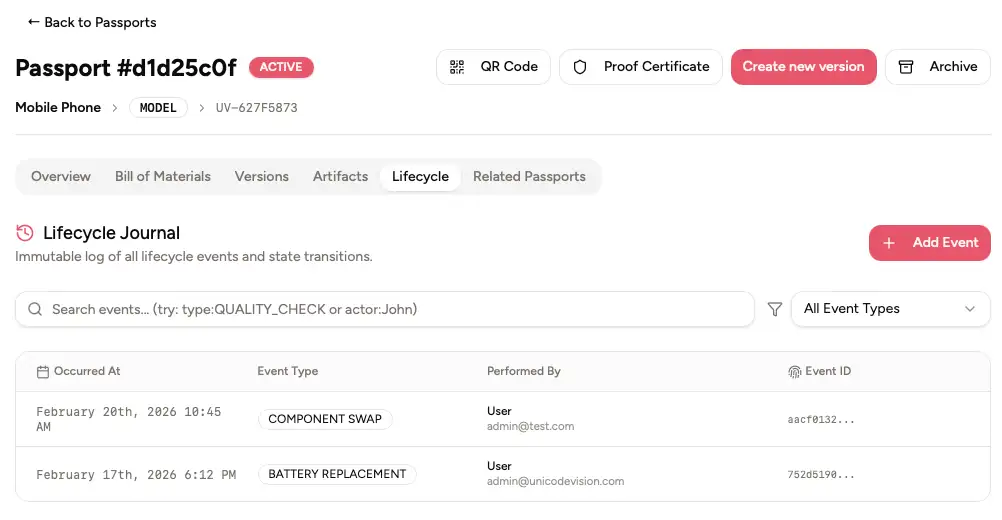Go to the Overview tab

point(61,176)
